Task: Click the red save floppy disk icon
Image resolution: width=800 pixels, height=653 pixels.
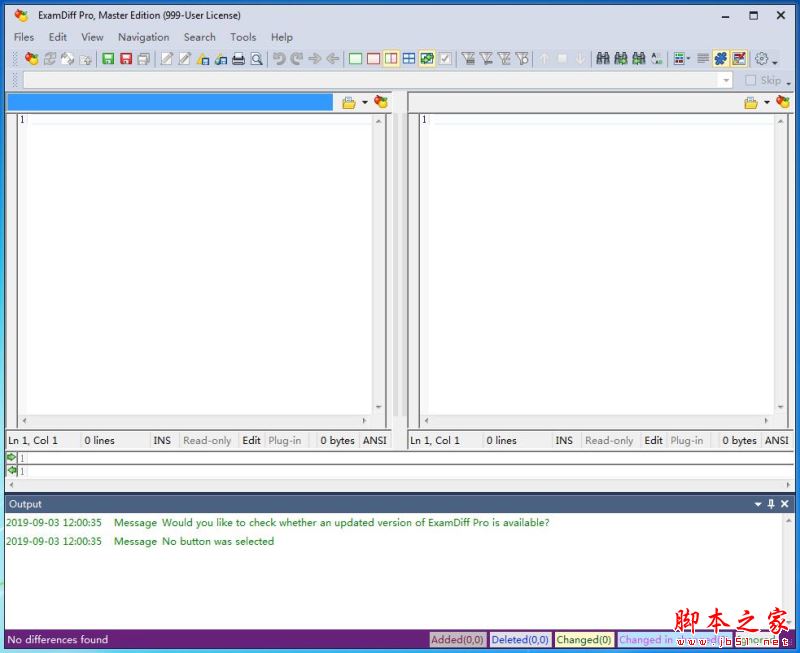Action: coord(126,59)
